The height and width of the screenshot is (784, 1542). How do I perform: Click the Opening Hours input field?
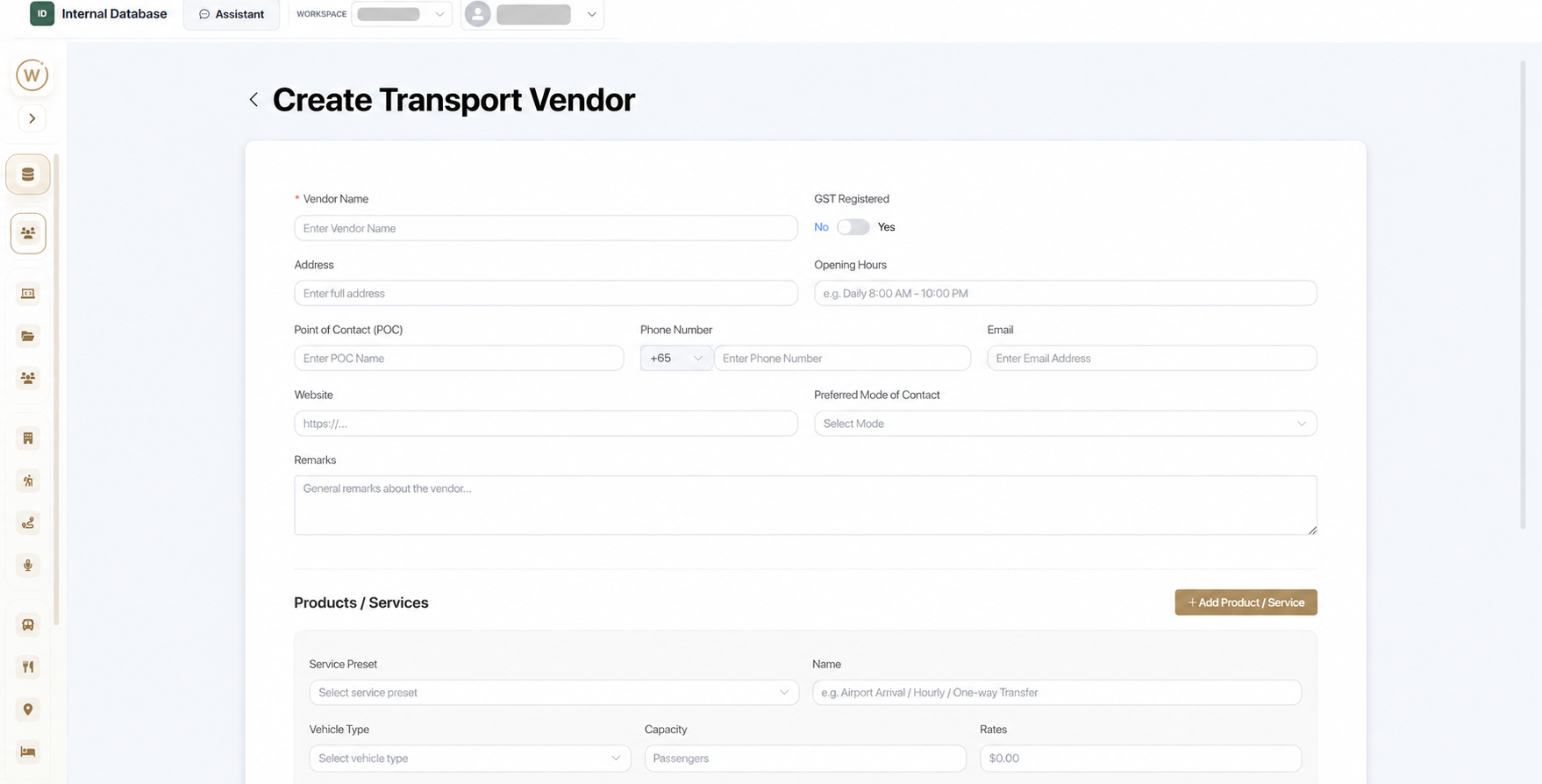1066,293
